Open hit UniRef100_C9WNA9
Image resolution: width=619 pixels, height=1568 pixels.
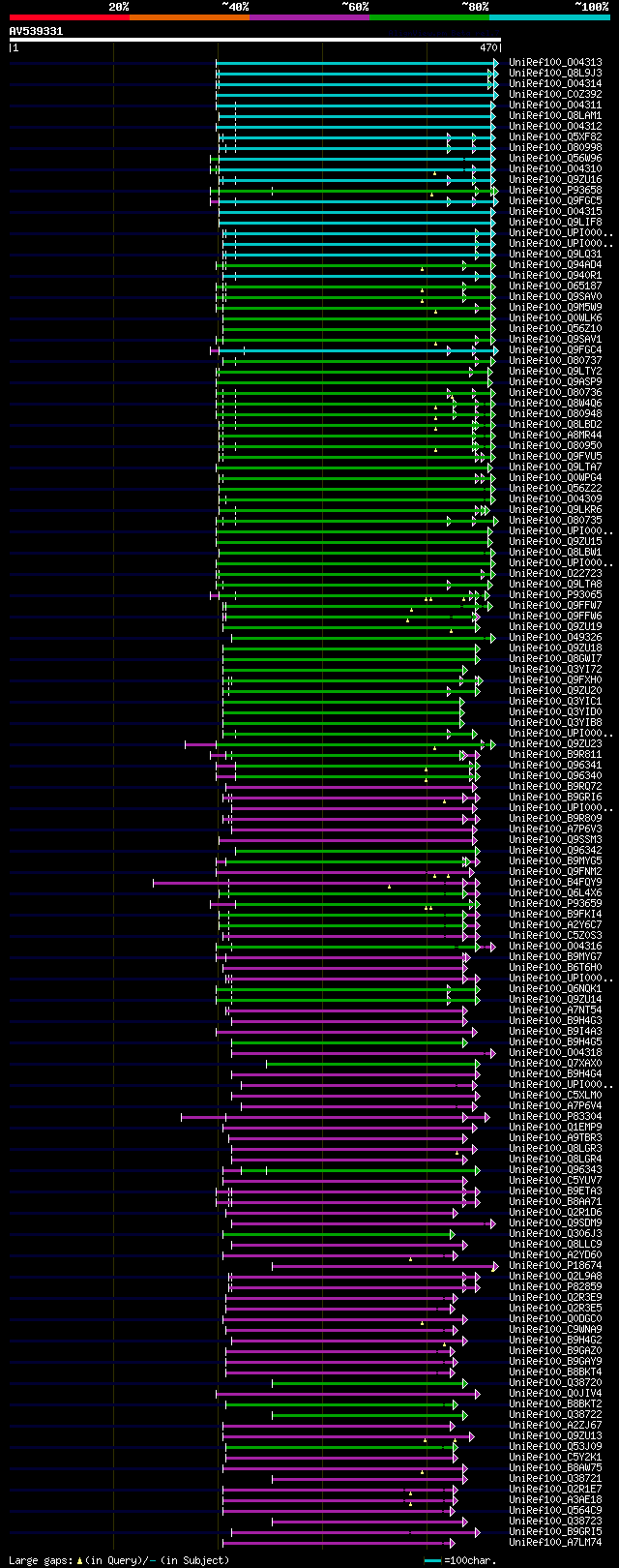coord(555,1330)
